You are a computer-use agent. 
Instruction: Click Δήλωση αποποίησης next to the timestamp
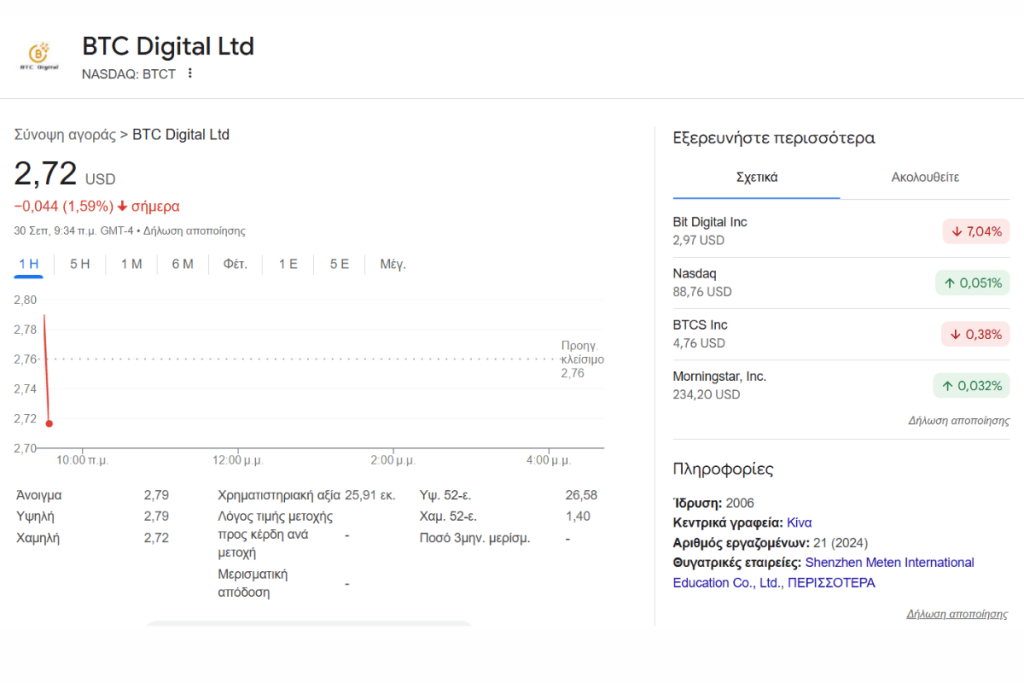[195, 231]
